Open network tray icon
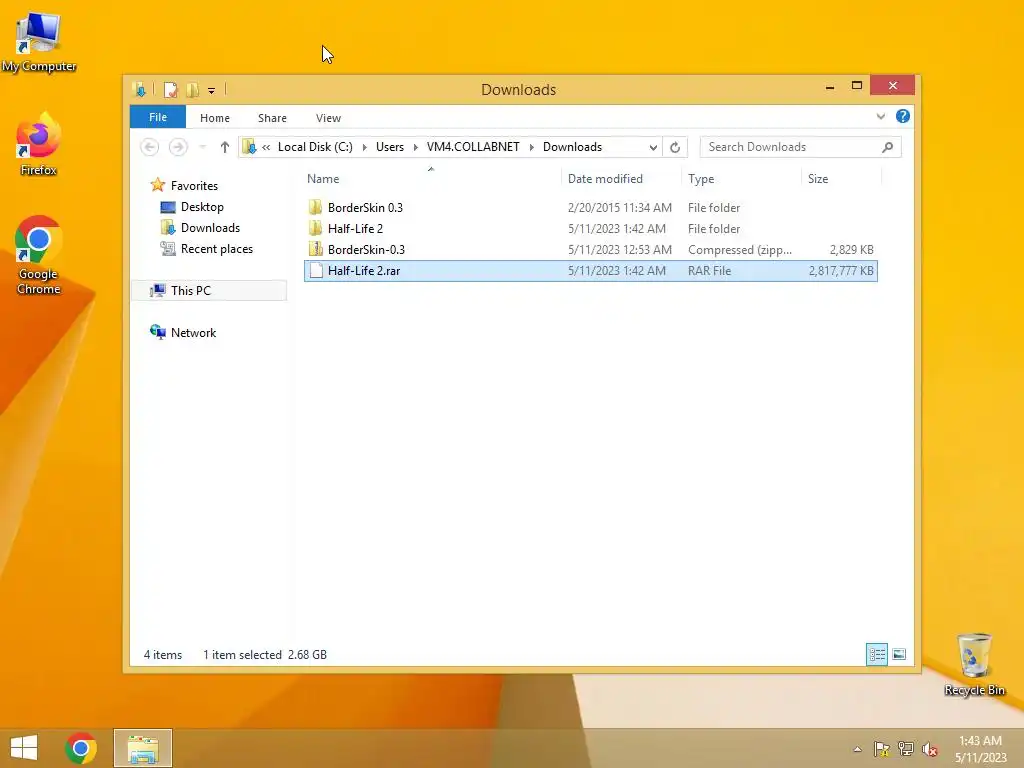This screenshot has height=768, width=1024. (906, 749)
